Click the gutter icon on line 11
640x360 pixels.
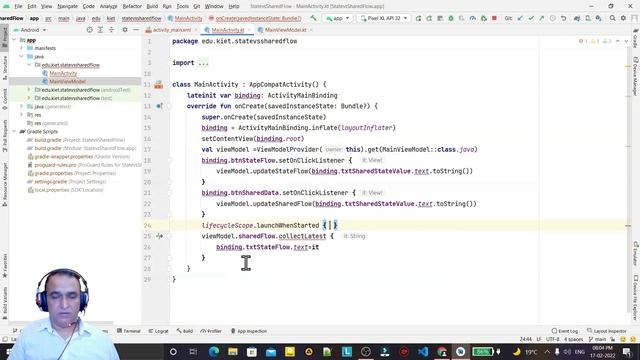pyautogui.click(x=159, y=85)
